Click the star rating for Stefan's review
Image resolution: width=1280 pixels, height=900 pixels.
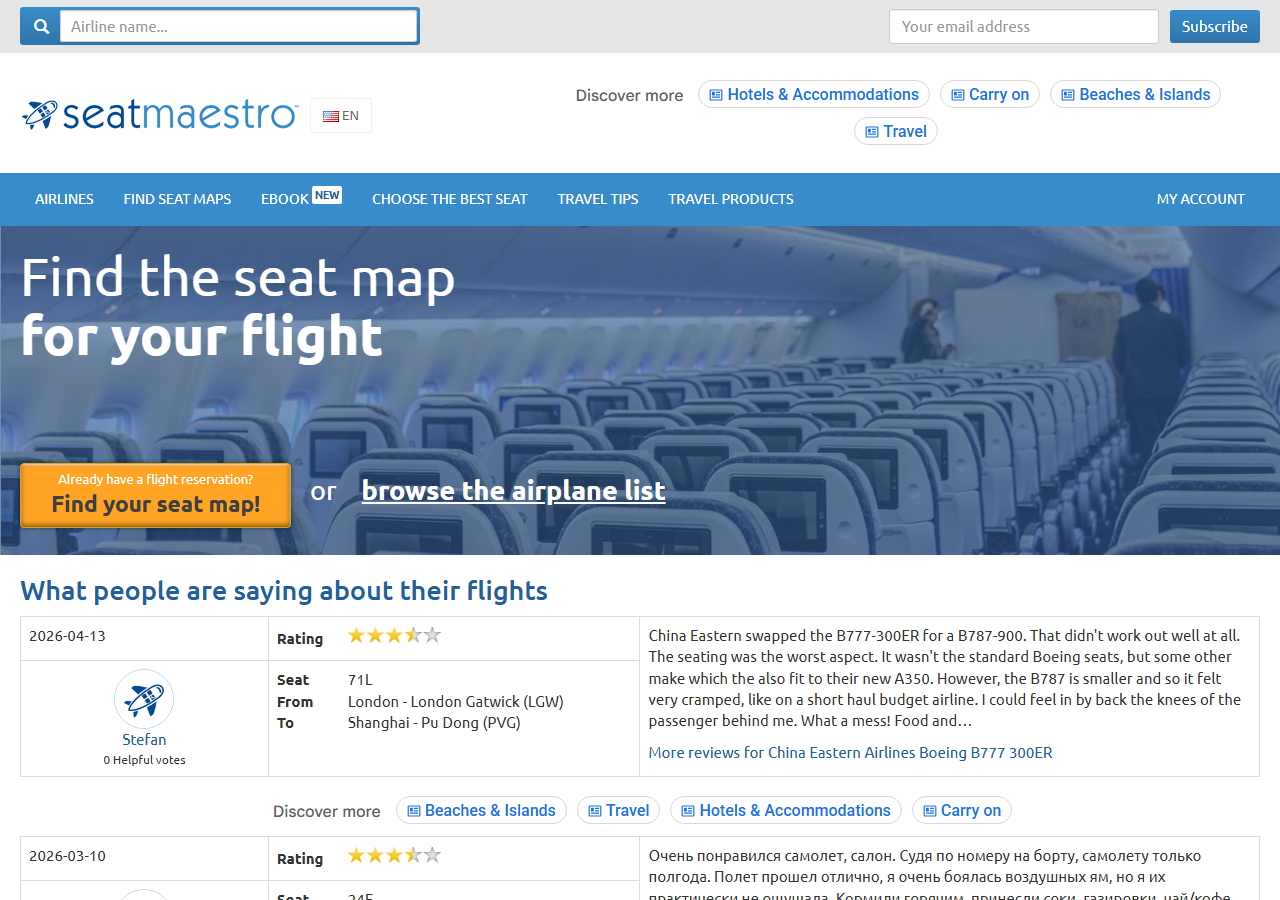[x=394, y=636]
